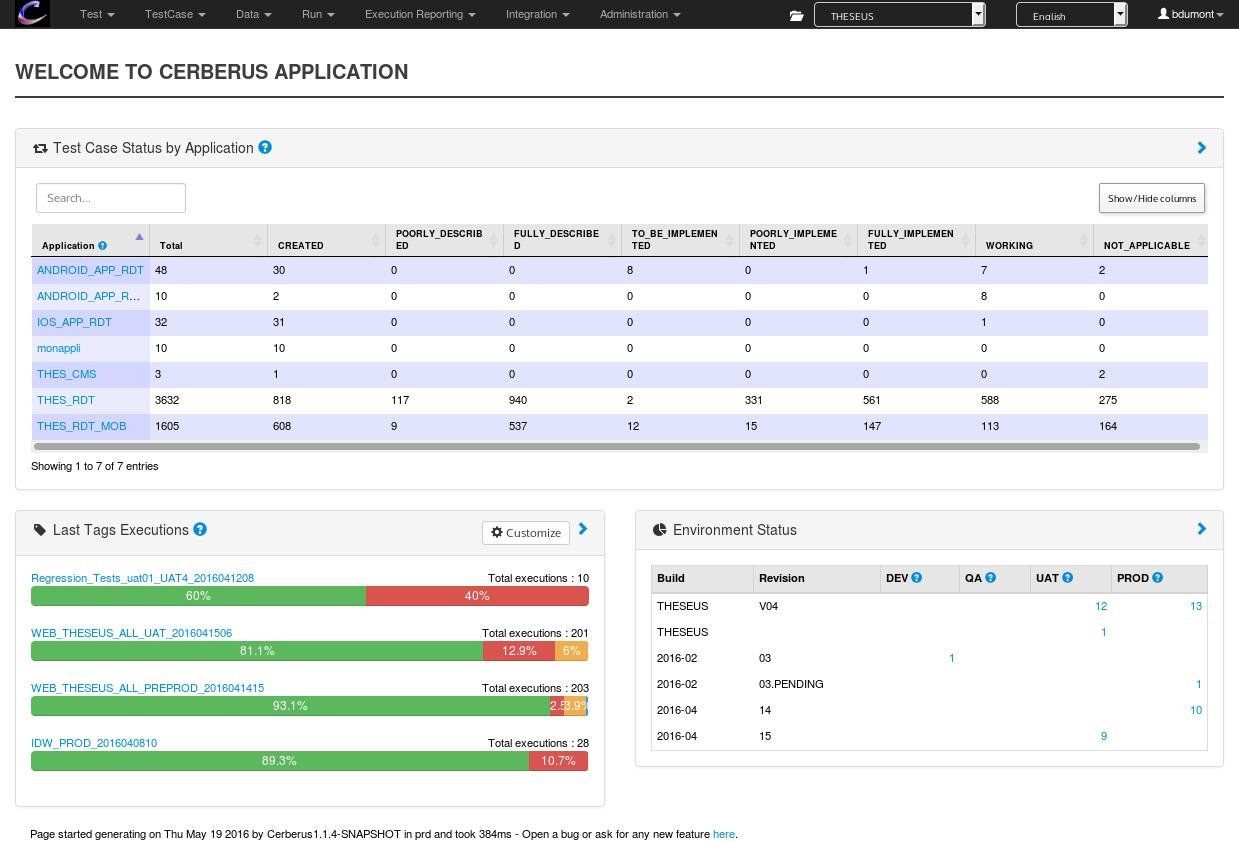Open the THESEUS system dropdown

899,15
